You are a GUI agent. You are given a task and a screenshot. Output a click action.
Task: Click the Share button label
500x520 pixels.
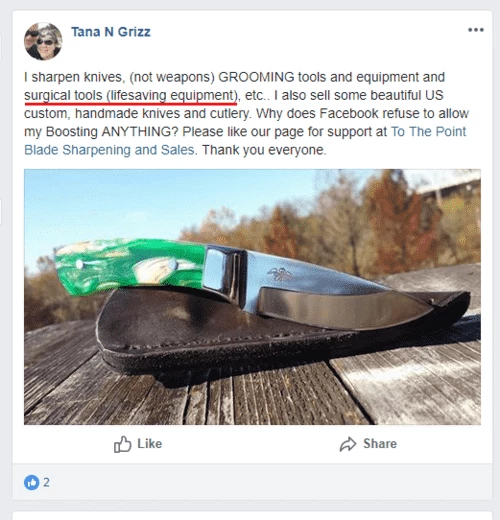[x=380, y=444]
